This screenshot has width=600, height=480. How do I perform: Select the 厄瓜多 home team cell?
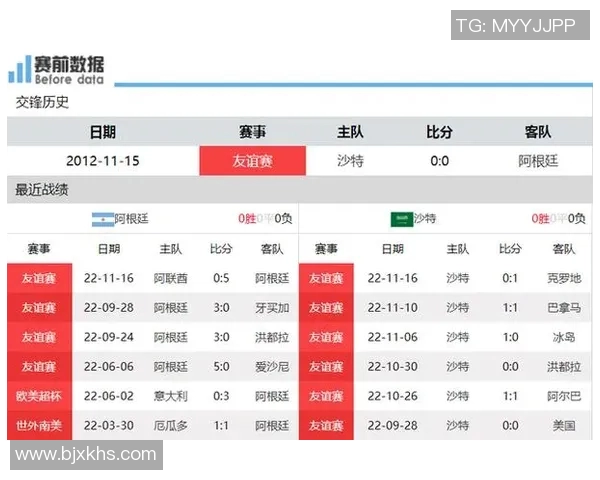pos(171,425)
